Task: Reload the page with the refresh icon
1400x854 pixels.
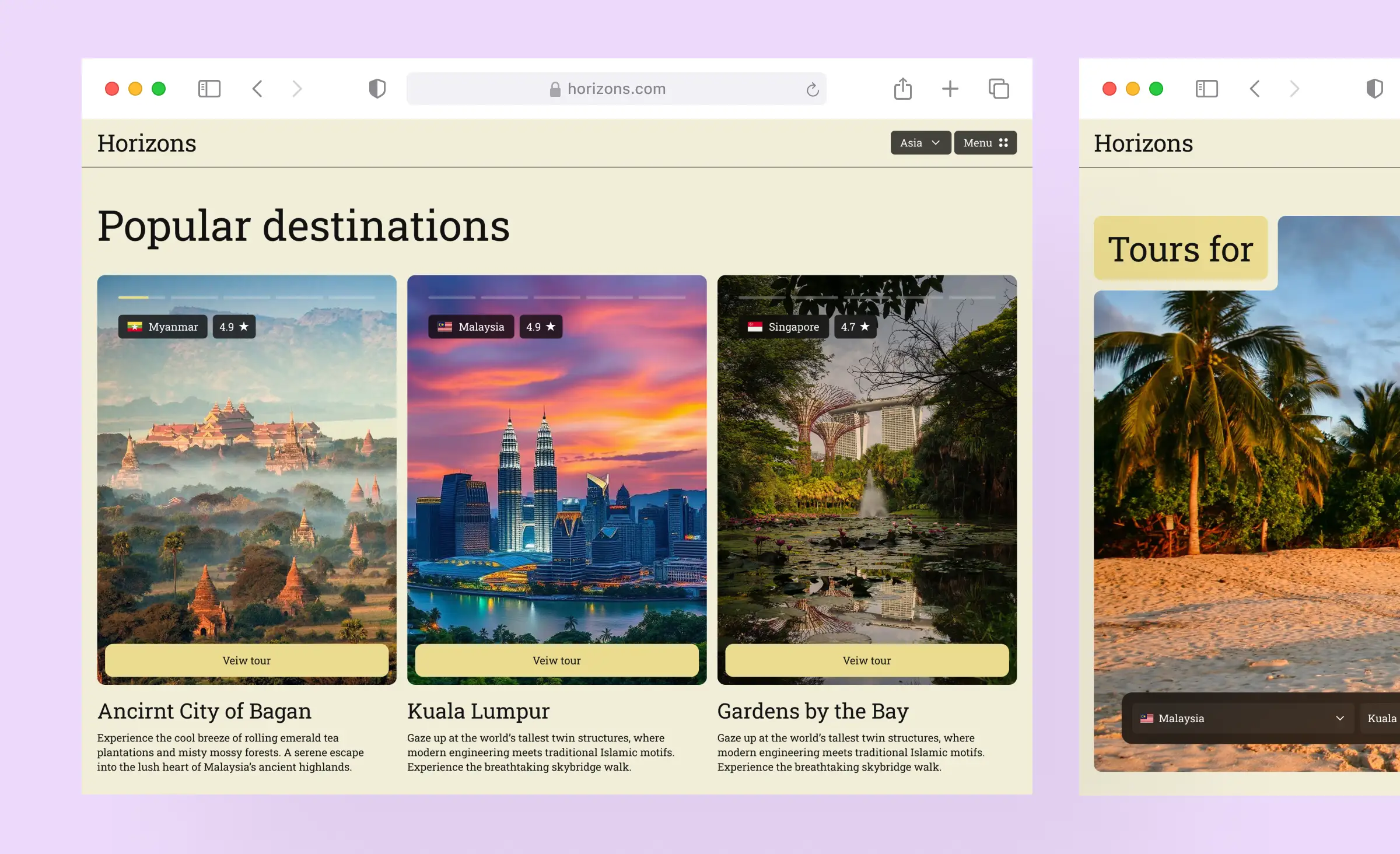Action: 812,89
